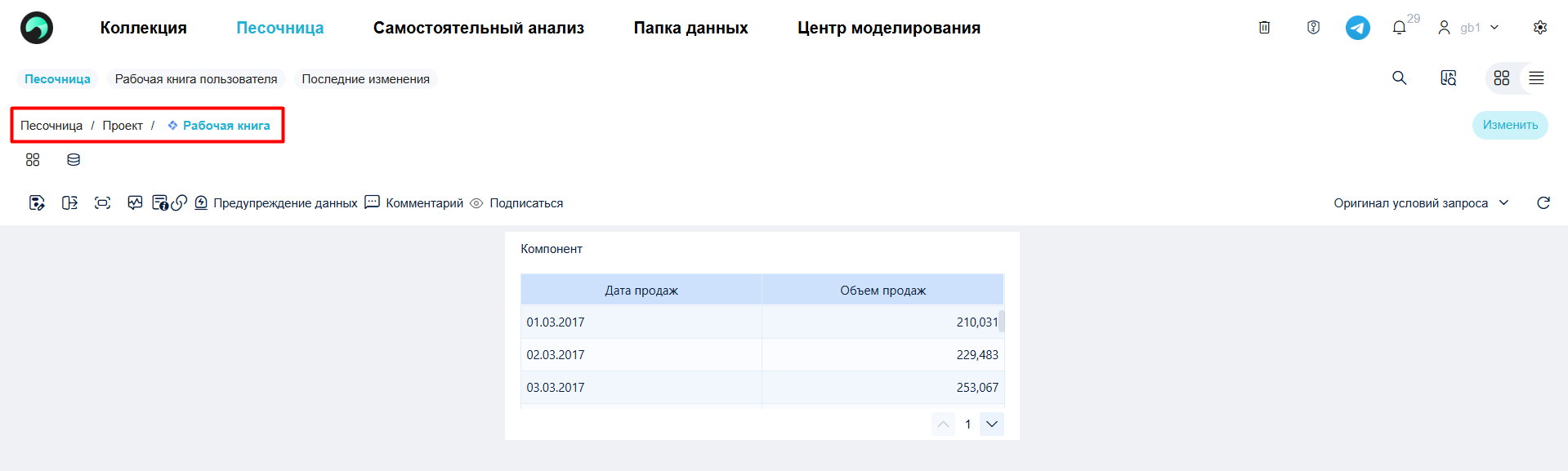Screen dimensions: 1568x471
Task: Select the Последние изменения tab
Action: pyautogui.click(x=366, y=79)
